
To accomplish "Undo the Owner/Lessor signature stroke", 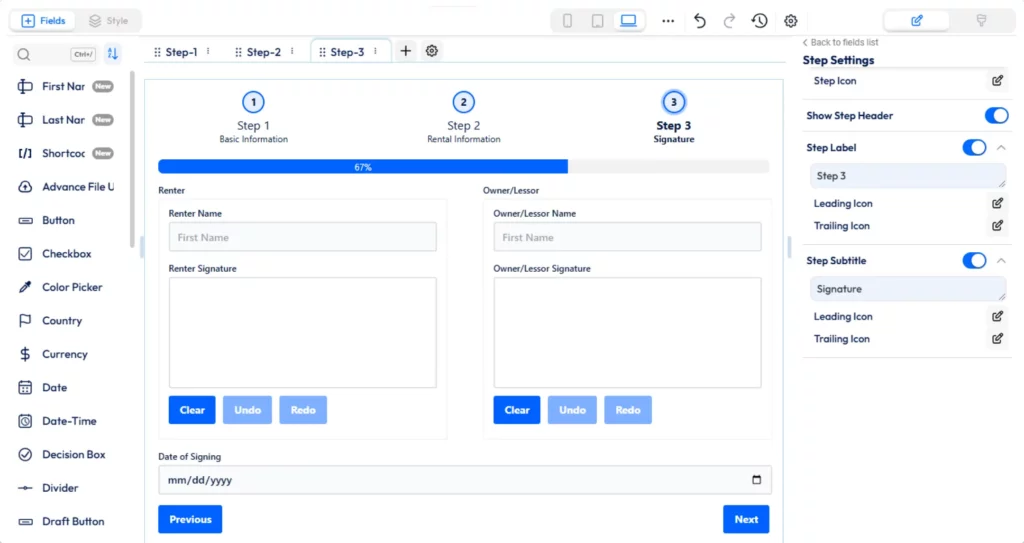I will [x=572, y=410].
